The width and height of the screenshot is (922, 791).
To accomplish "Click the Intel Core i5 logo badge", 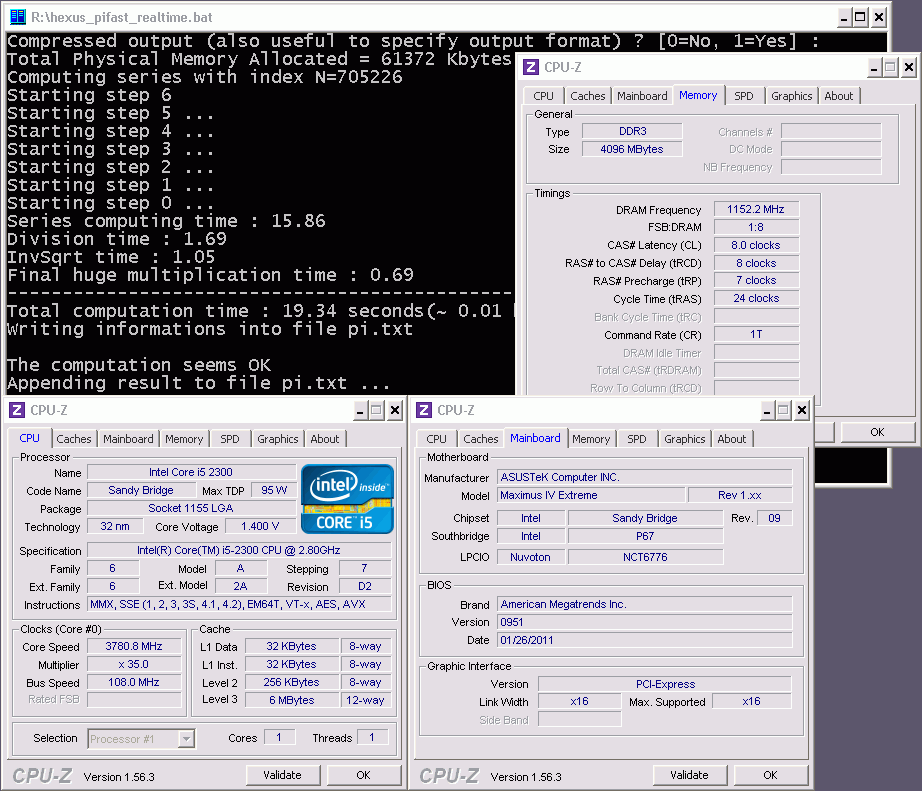I will coord(347,499).
